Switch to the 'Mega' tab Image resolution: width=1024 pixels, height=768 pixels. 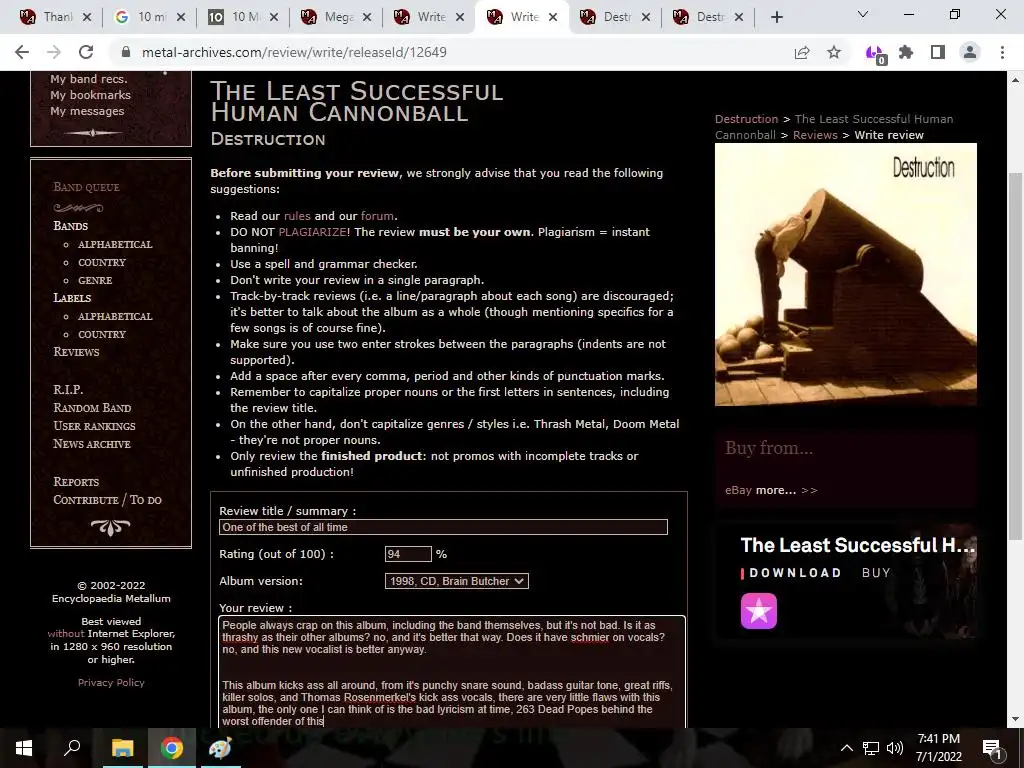[x=336, y=18]
